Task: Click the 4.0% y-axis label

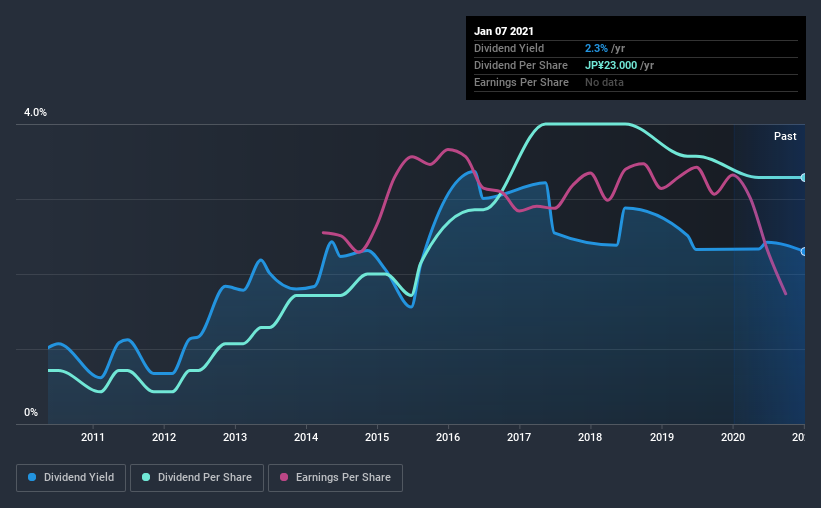Action: point(35,113)
